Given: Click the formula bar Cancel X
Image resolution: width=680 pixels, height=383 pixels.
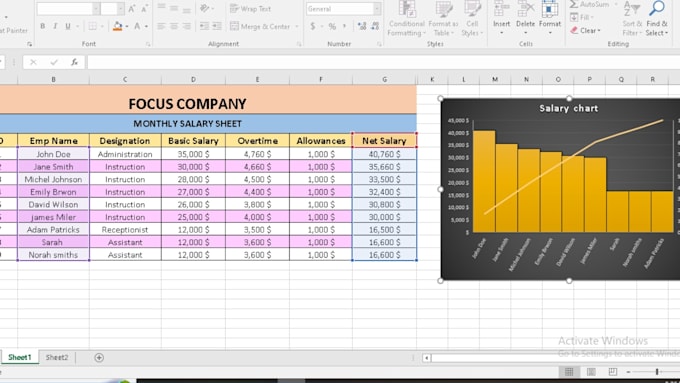Looking at the screenshot, I should pos(33,62).
